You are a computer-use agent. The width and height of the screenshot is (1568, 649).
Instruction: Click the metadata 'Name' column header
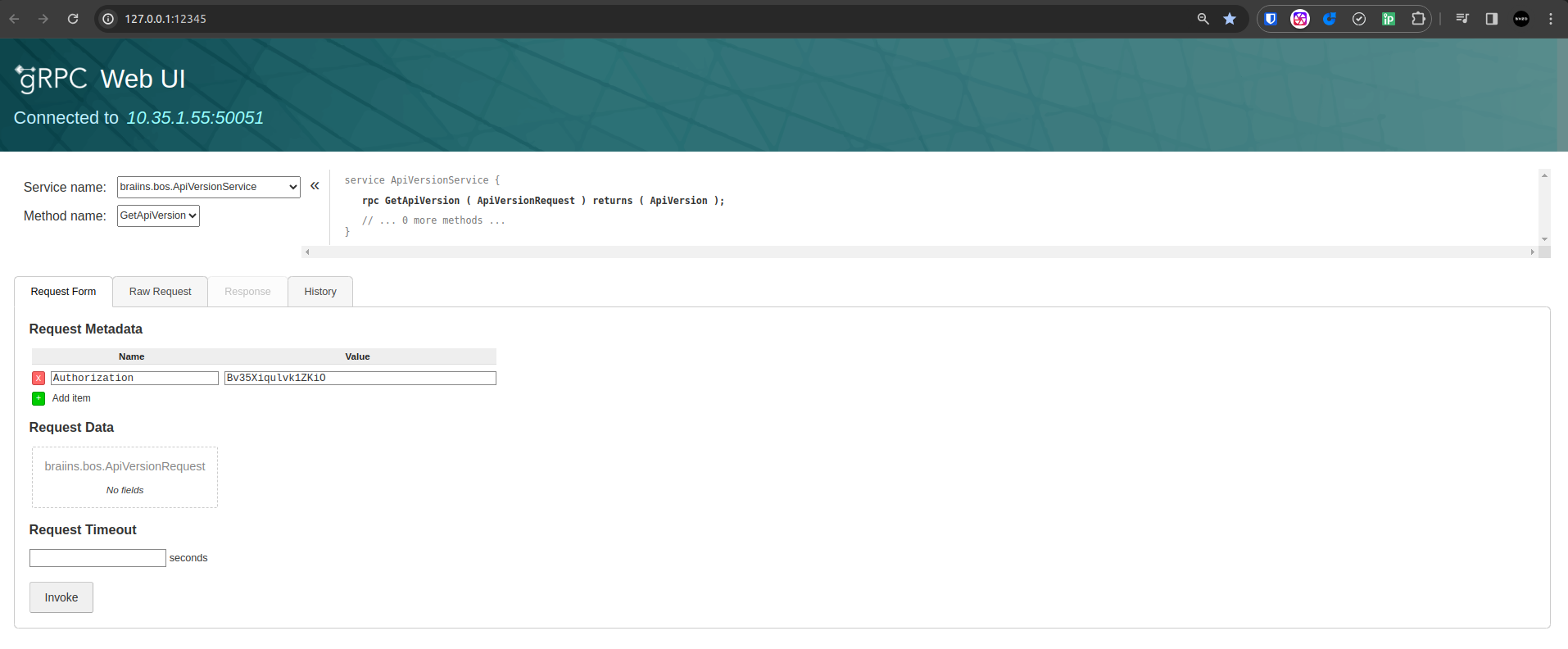point(131,356)
